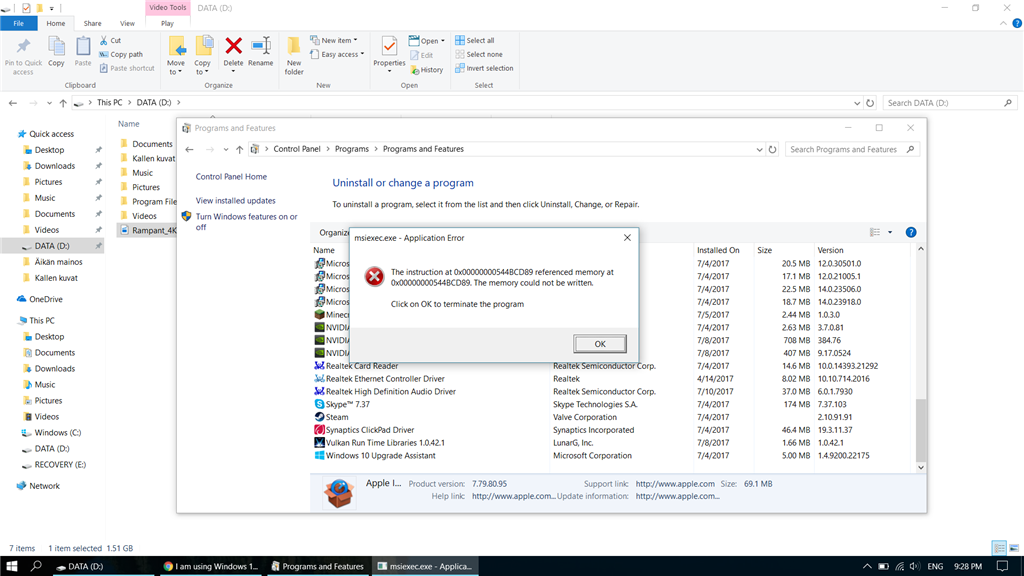Click the Paste icon in ribbon
The width and height of the screenshot is (1024, 576).
pos(83,46)
